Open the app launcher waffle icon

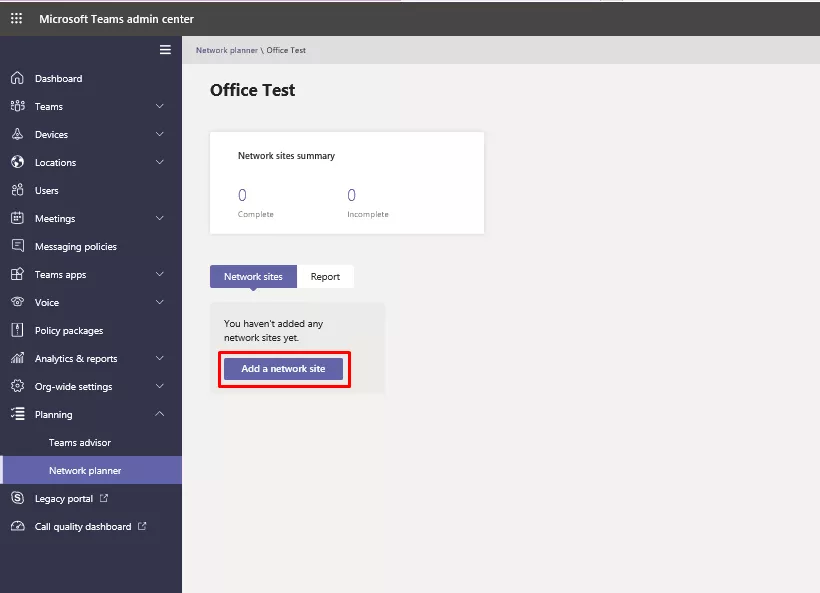point(16,19)
